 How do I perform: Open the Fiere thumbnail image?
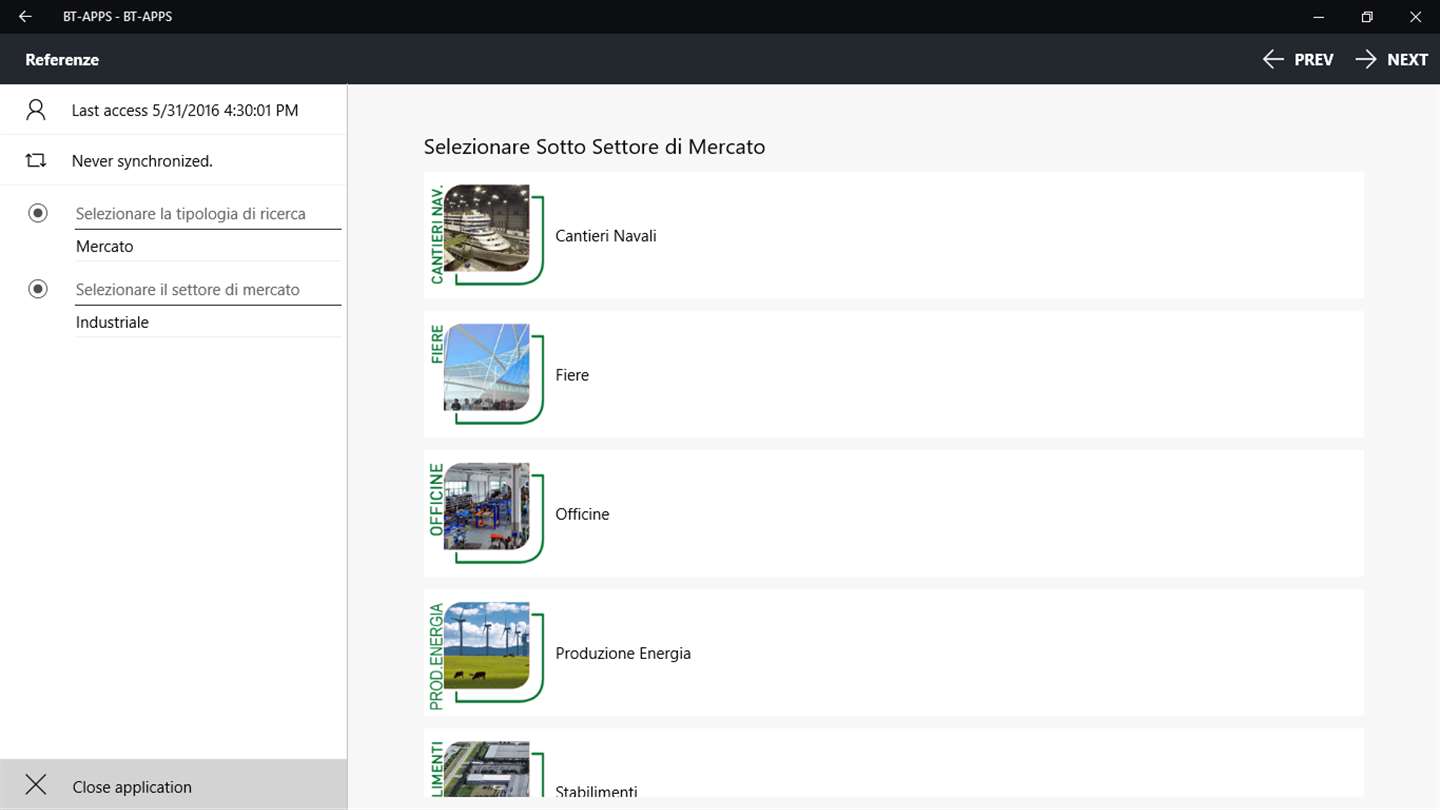(486, 373)
